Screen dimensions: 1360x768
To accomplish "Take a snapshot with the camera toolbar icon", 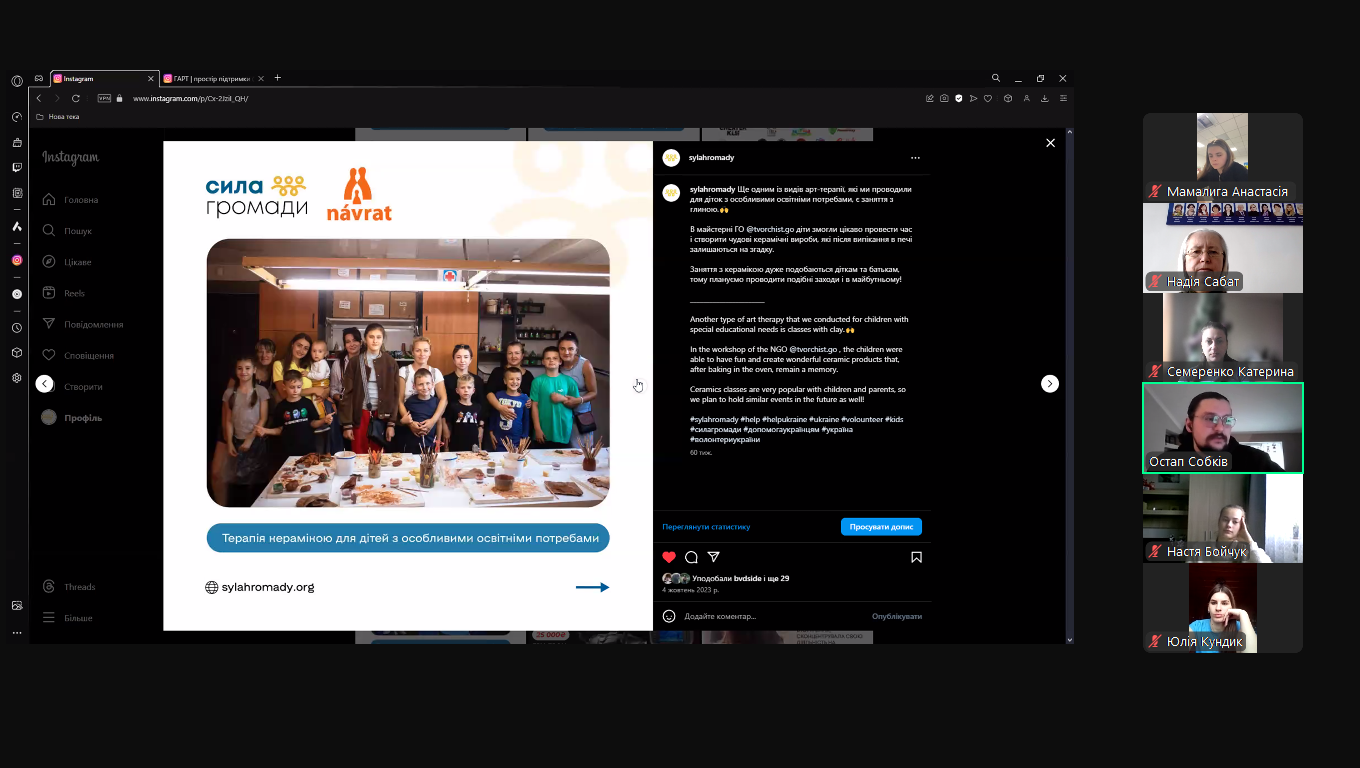I will [944, 98].
